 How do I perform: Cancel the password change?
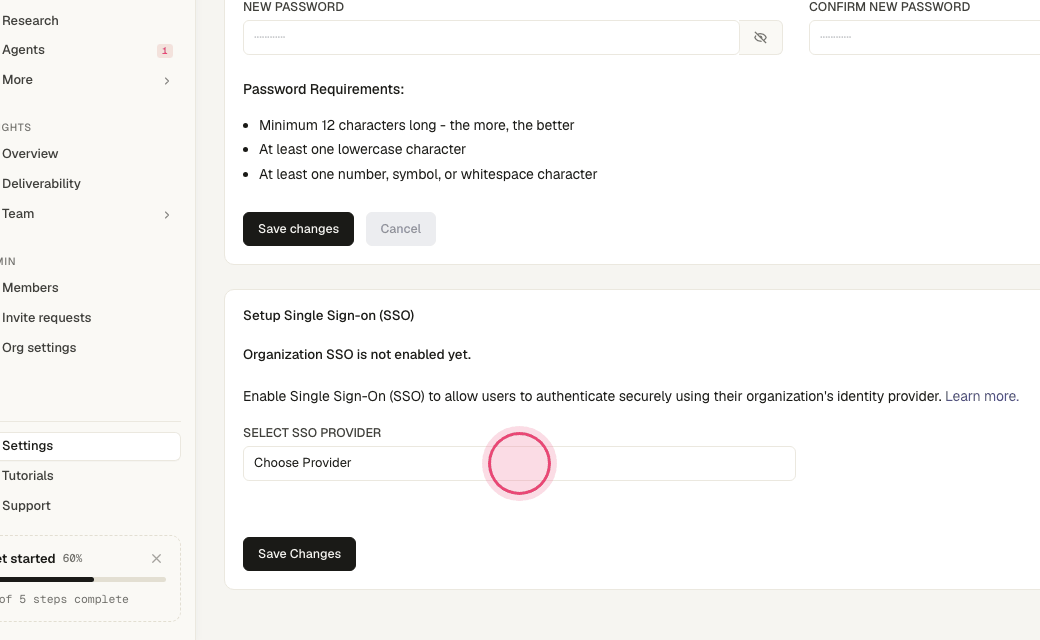401,229
